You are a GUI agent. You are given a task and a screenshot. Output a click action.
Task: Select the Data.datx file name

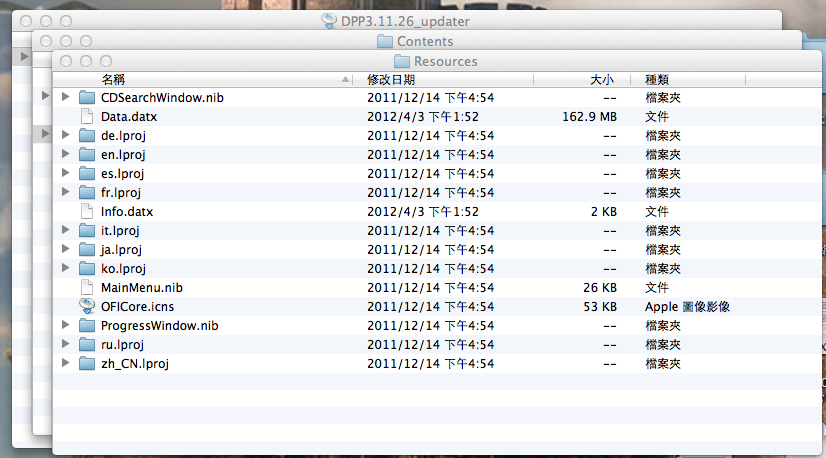(129, 116)
